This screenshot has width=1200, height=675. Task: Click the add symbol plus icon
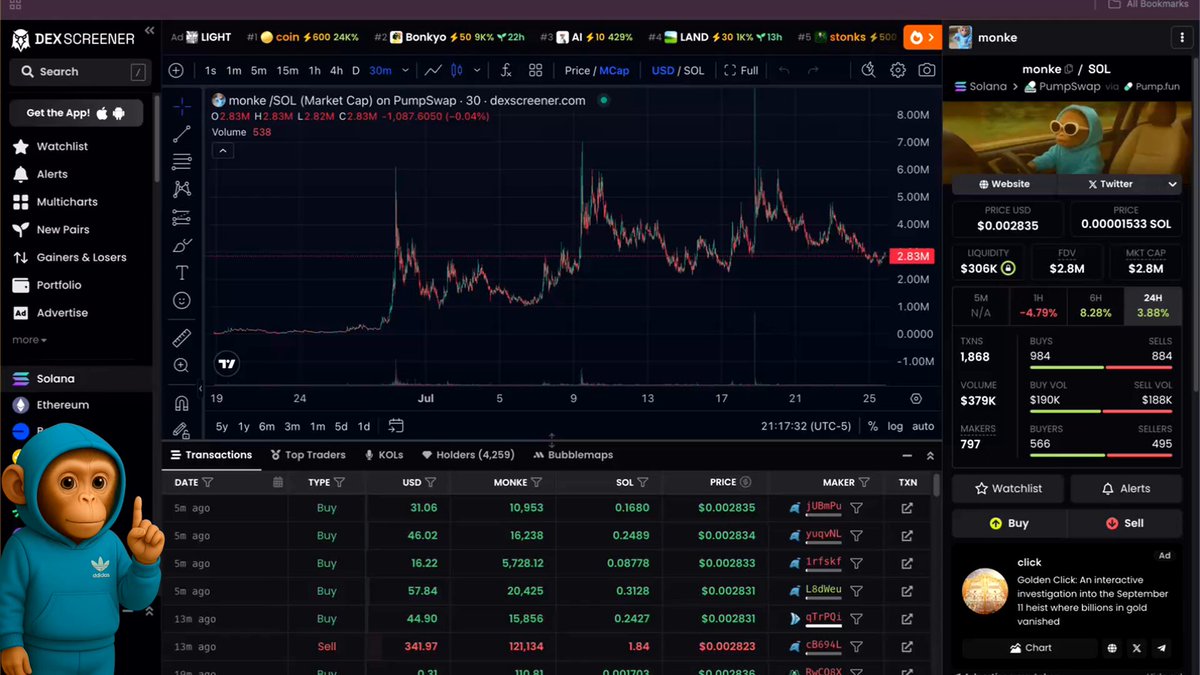click(176, 70)
